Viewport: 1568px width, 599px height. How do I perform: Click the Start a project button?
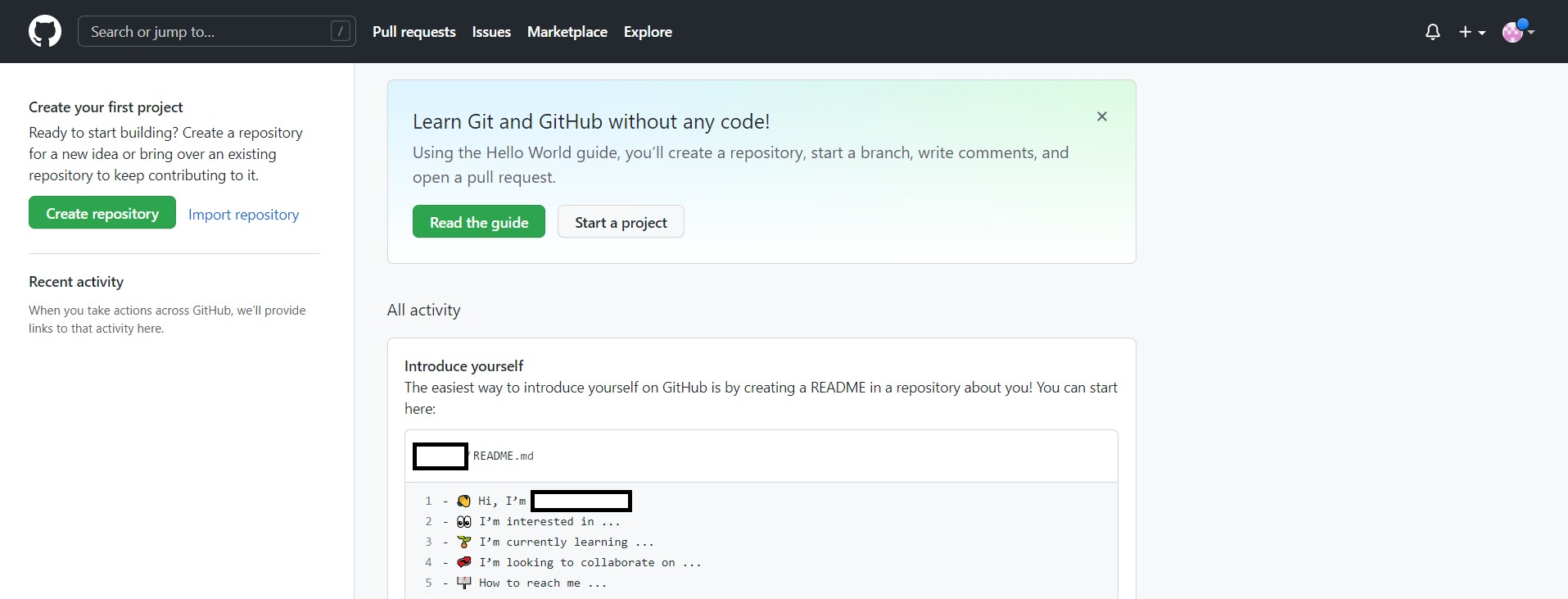coord(621,222)
